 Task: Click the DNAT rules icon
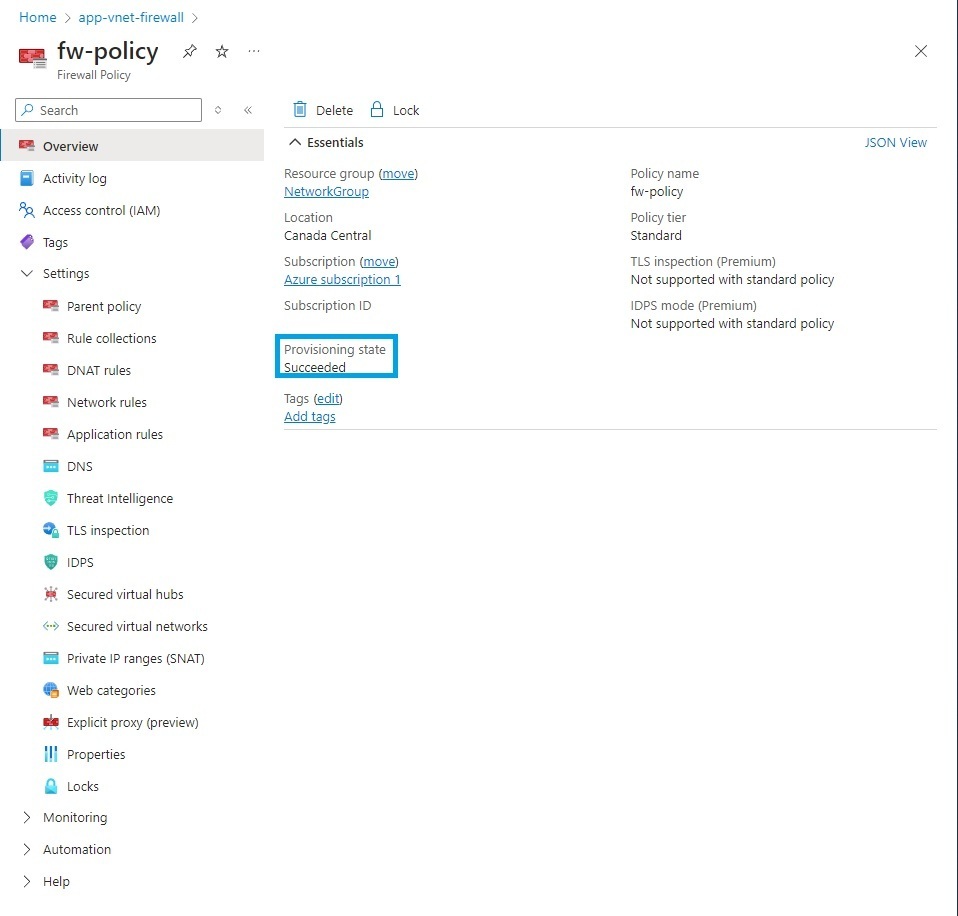tap(51, 370)
